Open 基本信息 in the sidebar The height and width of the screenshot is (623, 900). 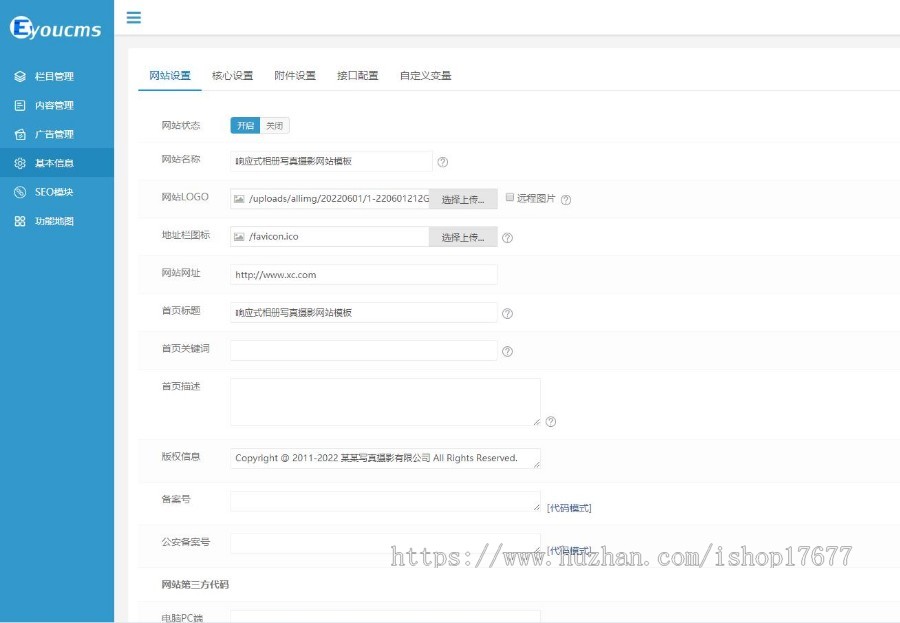click(x=57, y=163)
